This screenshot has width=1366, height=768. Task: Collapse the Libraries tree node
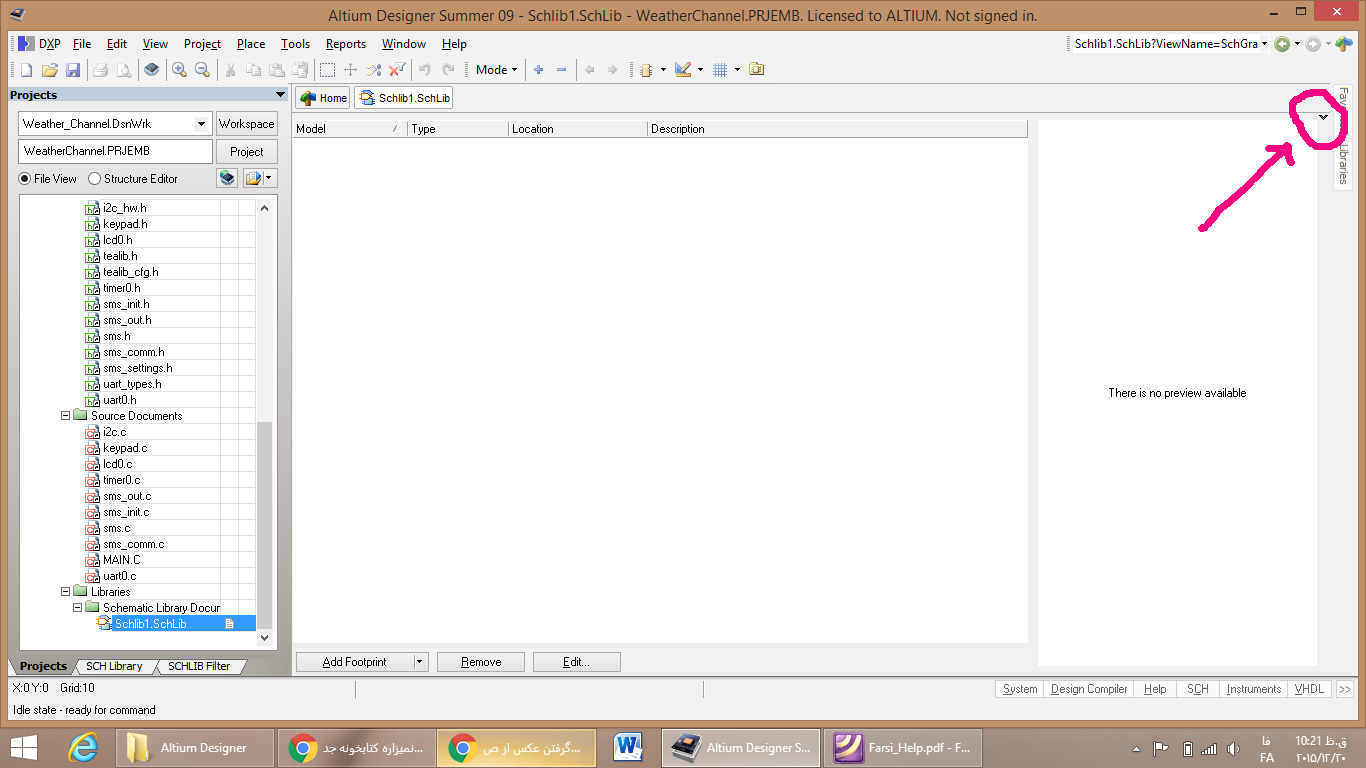pyautogui.click(x=66, y=592)
